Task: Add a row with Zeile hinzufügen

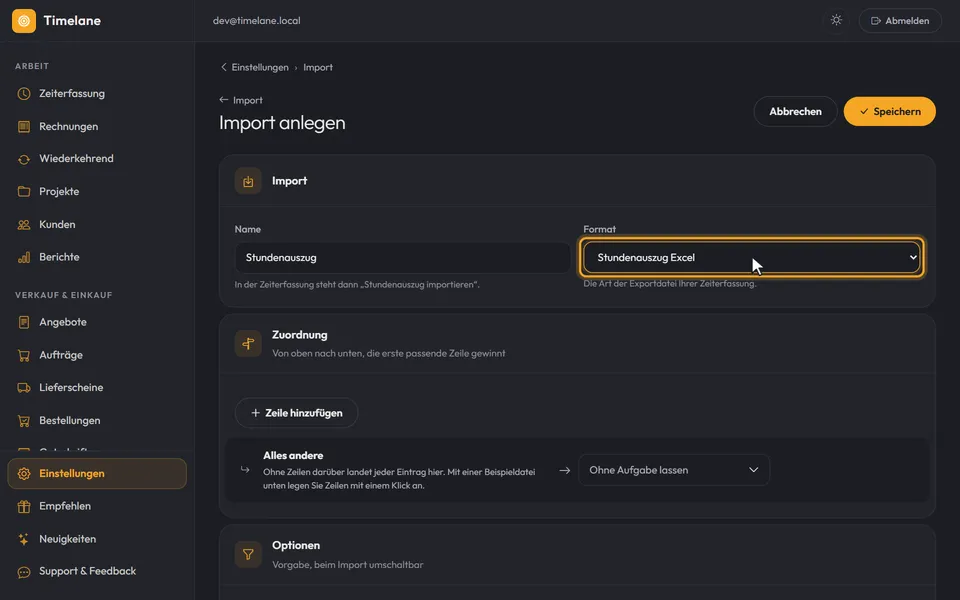Action: click(296, 413)
